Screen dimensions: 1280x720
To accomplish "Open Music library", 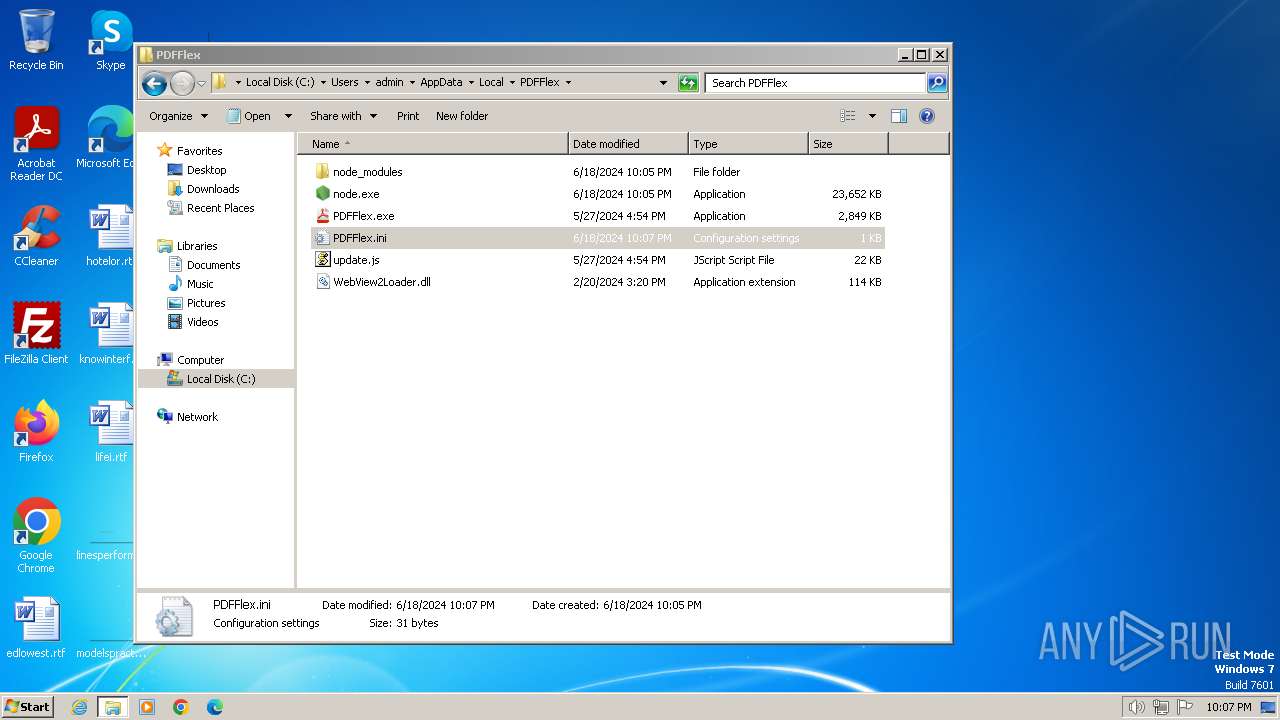I will [201, 284].
